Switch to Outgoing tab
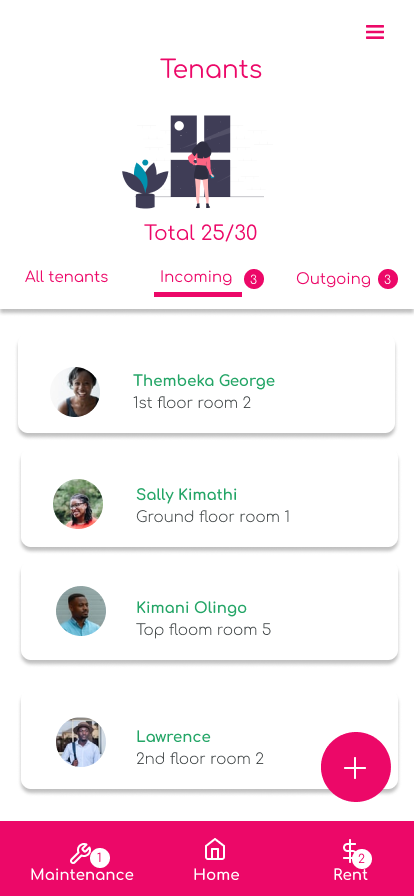This screenshot has height=896, width=414. (333, 279)
